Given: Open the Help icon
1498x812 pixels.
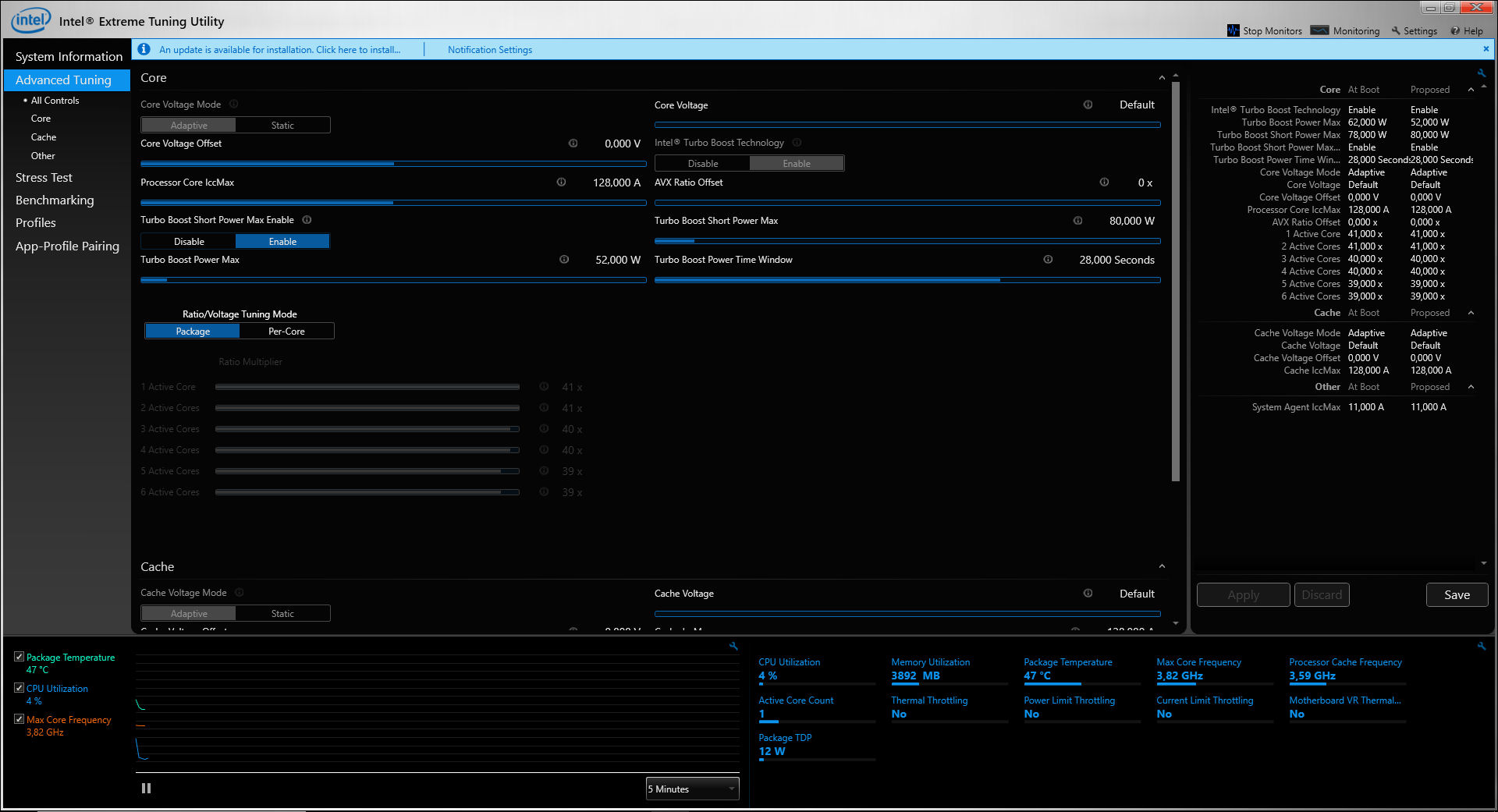Looking at the screenshot, I should [x=1455, y=31].
